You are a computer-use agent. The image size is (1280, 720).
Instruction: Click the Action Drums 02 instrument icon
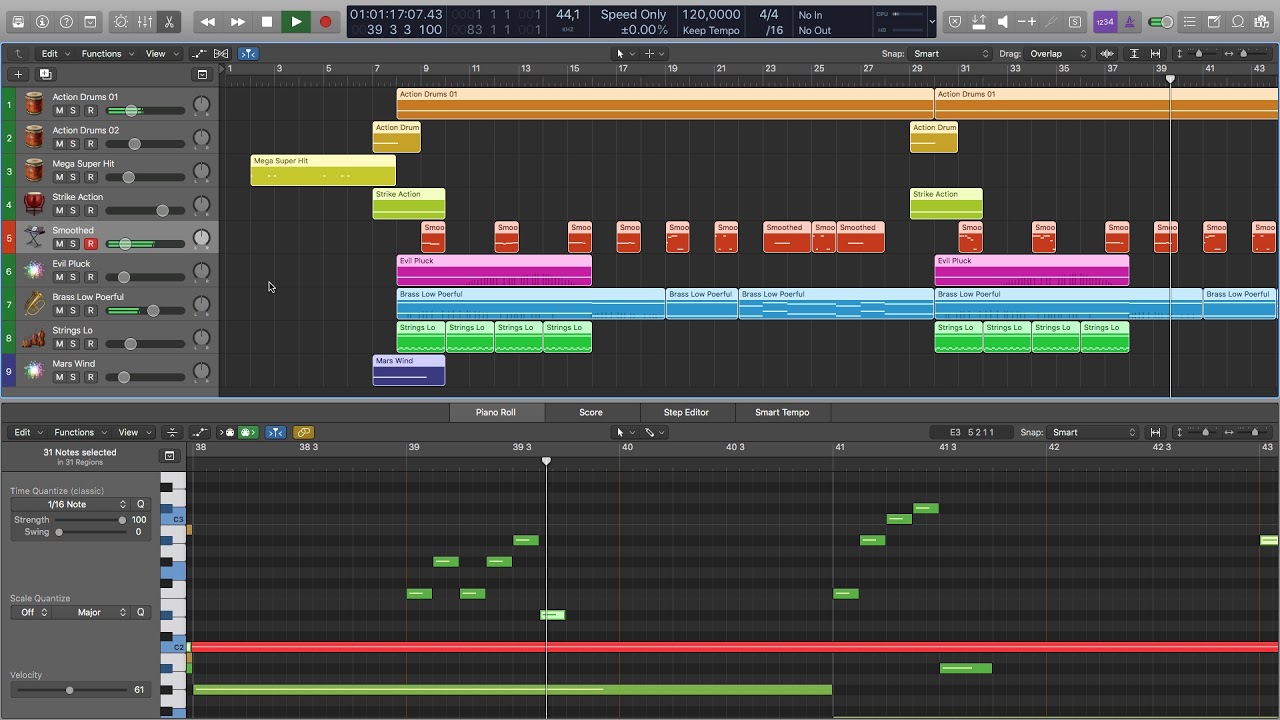[34, 137]
